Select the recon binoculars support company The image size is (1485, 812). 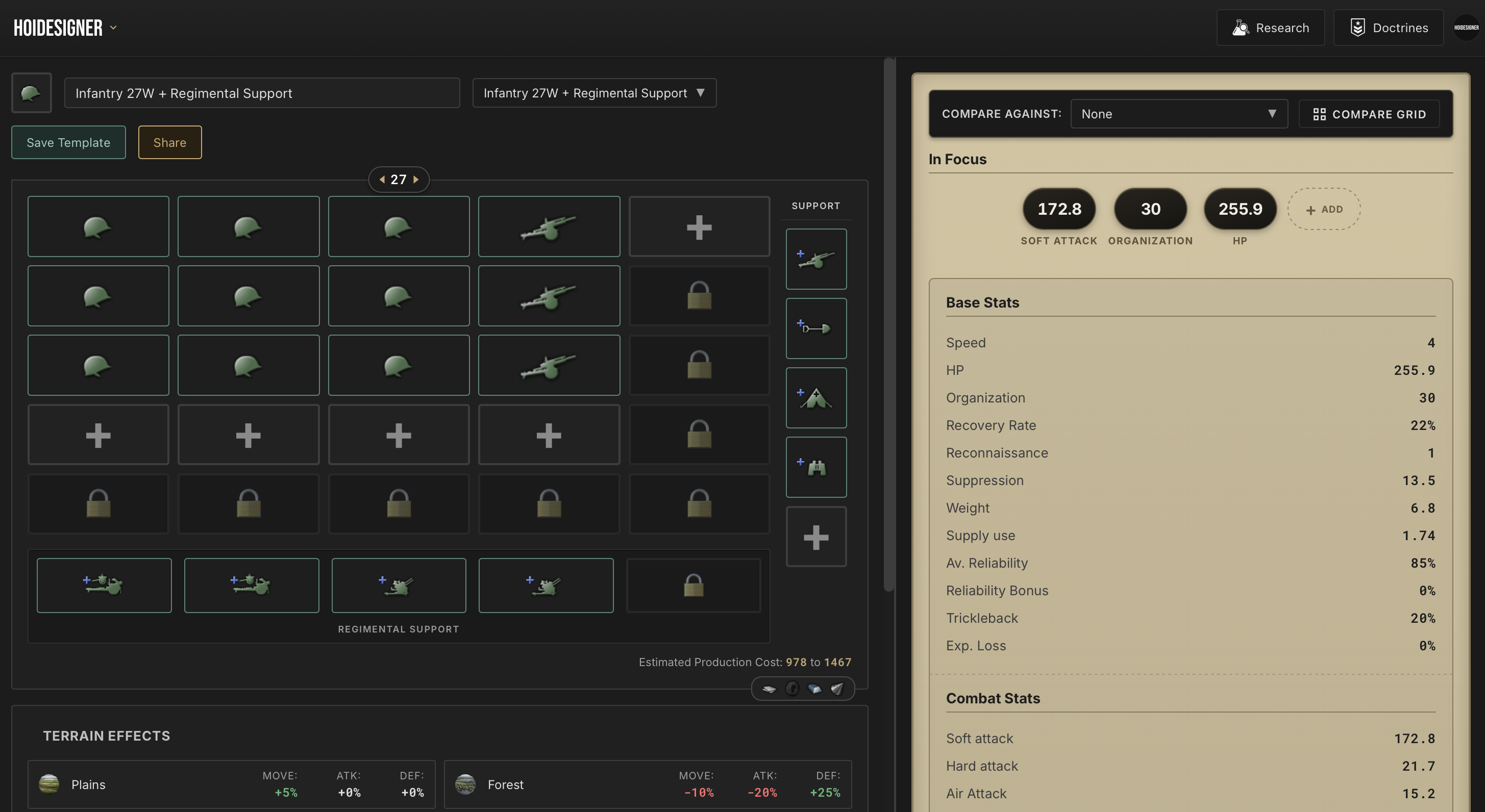pos(816,467)
